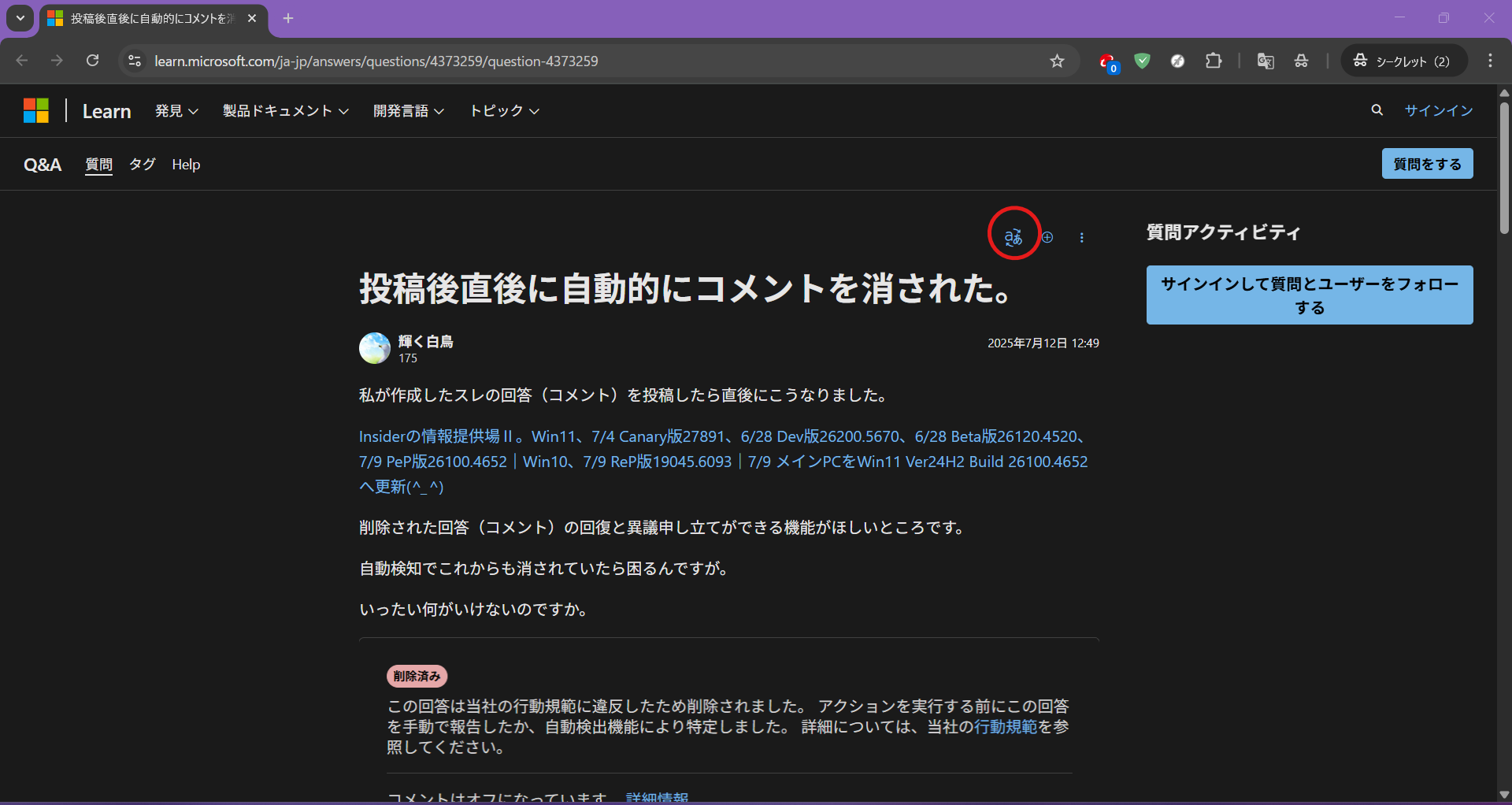Click the Google Translate extension icon

click(x=1266, y=61)
